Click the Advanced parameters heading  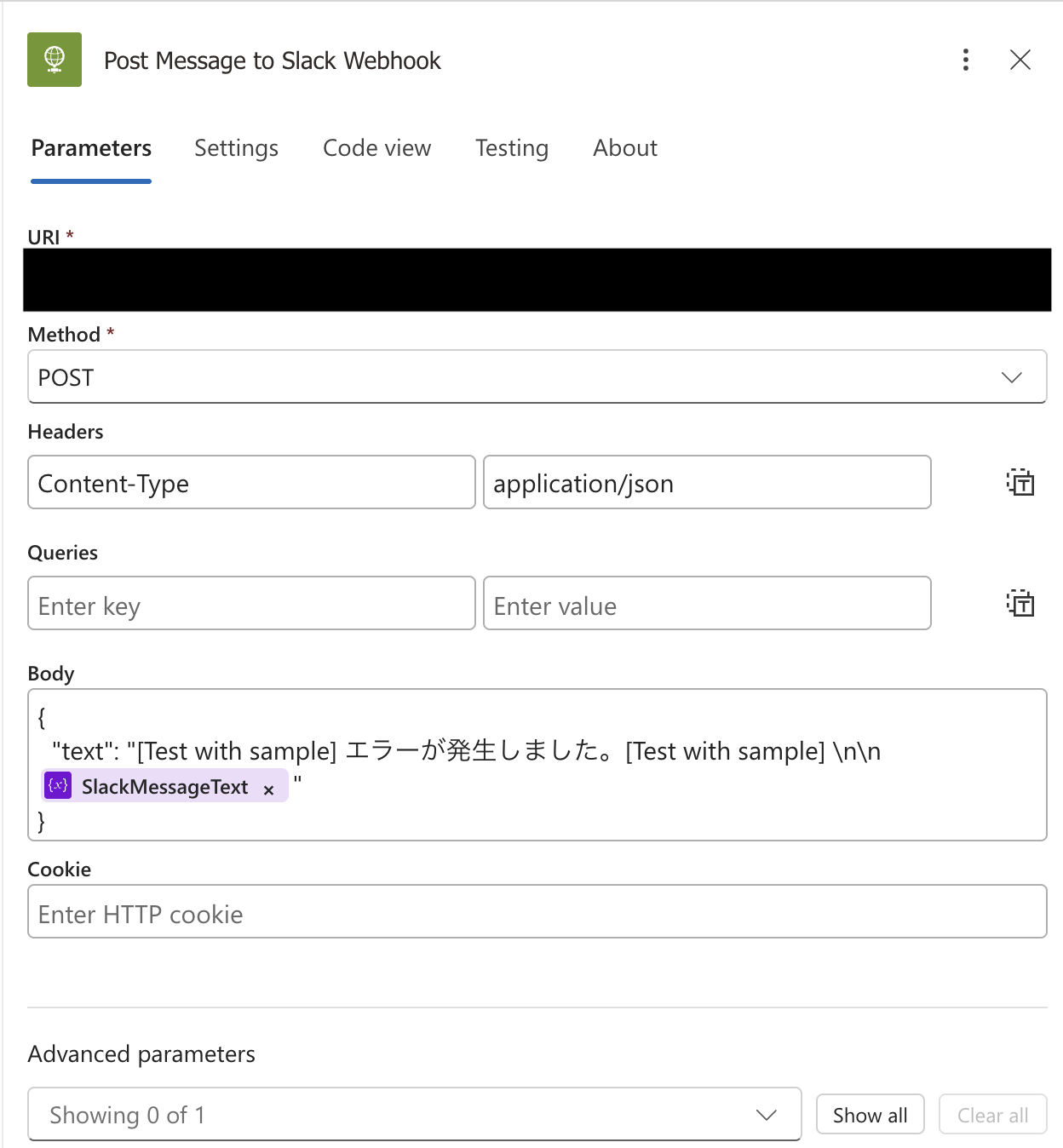[141, 1054]
